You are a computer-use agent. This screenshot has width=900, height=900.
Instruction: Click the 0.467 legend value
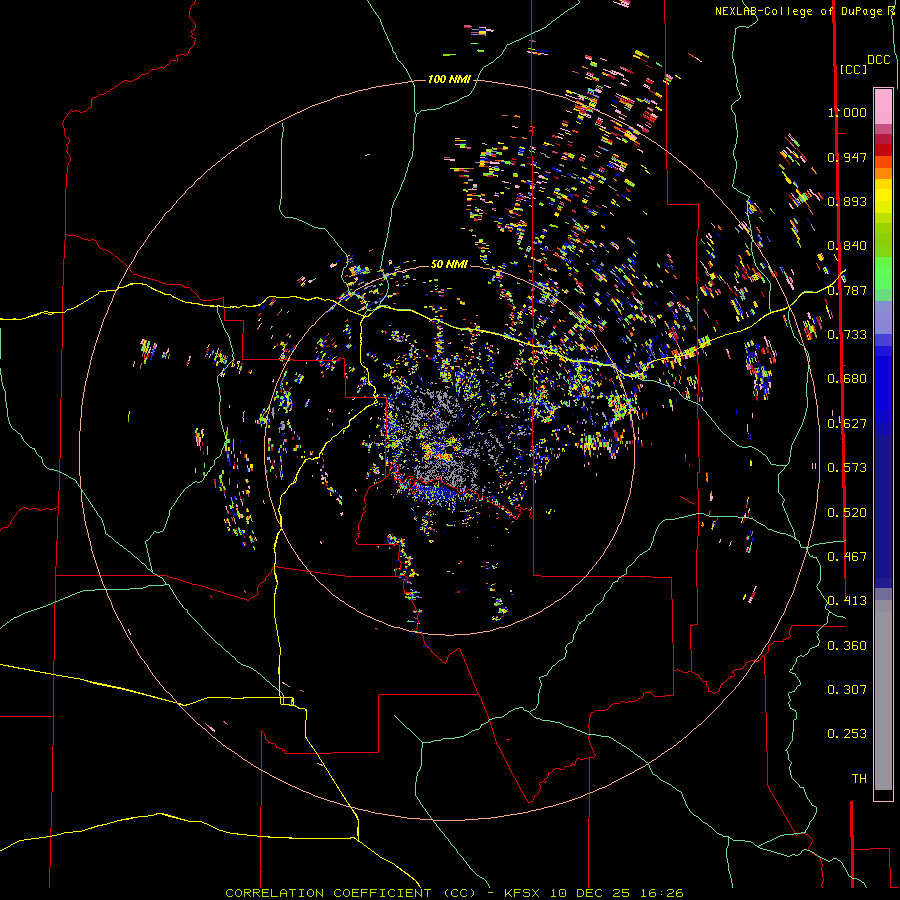pos(847,557)
